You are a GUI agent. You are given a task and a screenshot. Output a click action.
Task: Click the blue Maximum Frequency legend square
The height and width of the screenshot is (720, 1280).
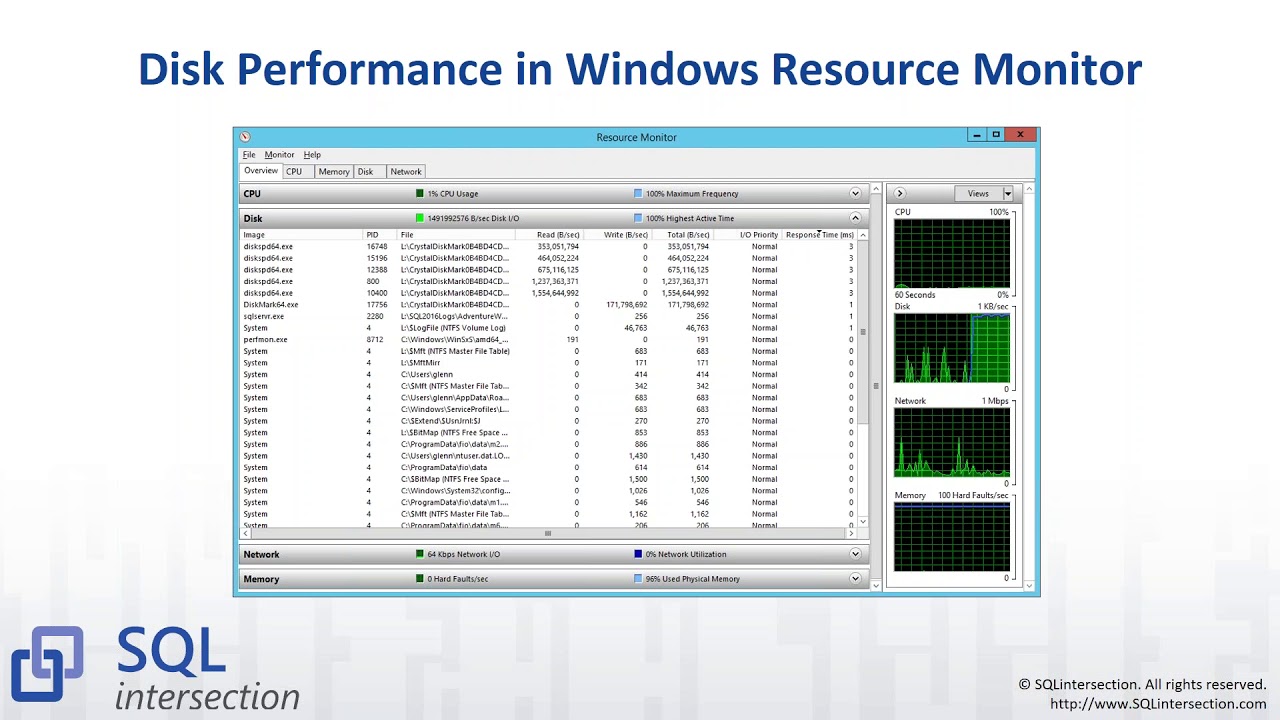[x=638, y=194]
